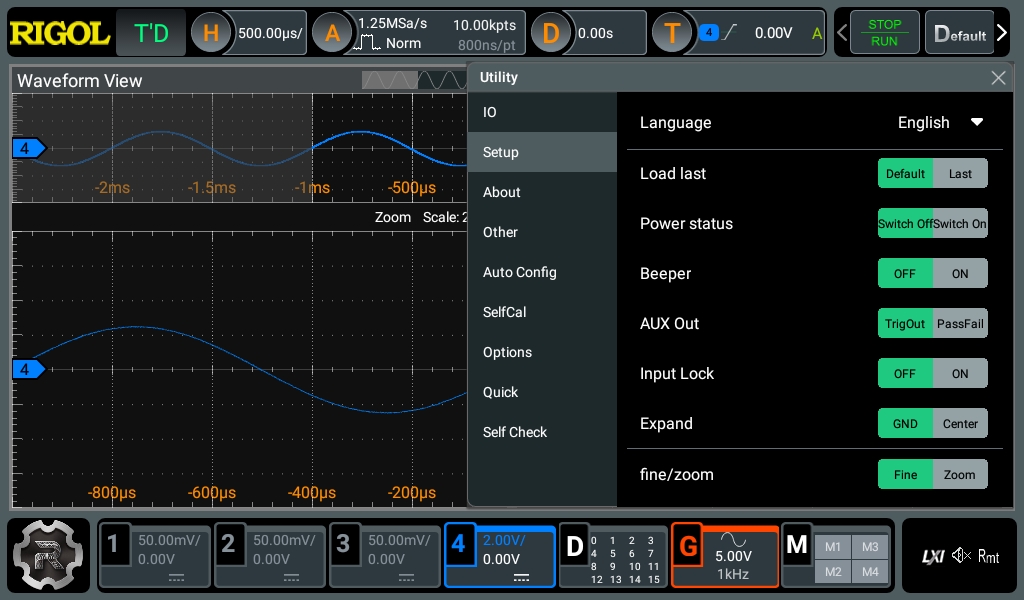This screenshot has width=1024, height=600.
Task: Turn Beeper ON
Action: point(960,274)
